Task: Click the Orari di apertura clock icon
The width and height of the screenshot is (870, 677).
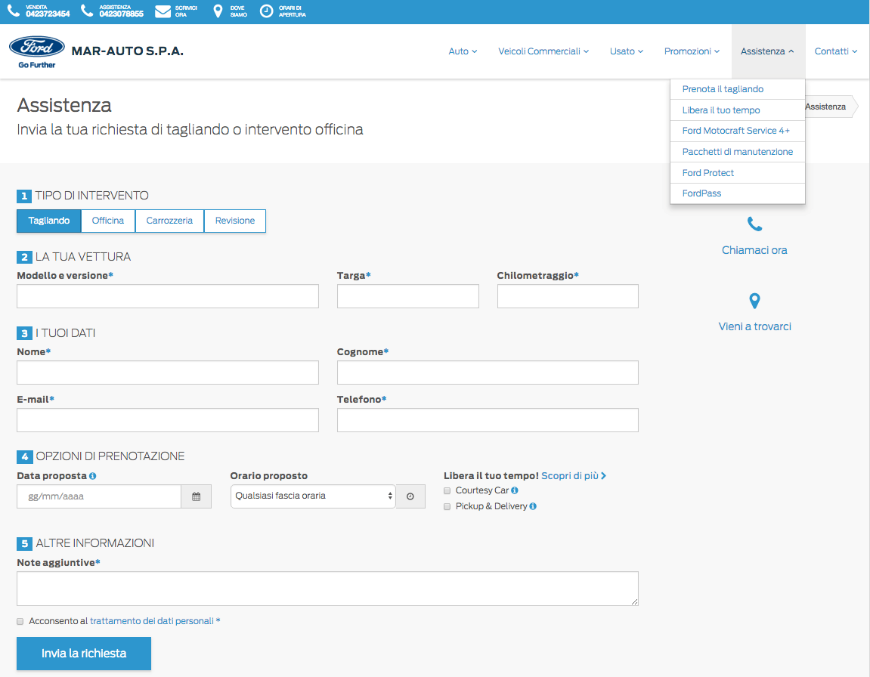Action: (266, 11)
